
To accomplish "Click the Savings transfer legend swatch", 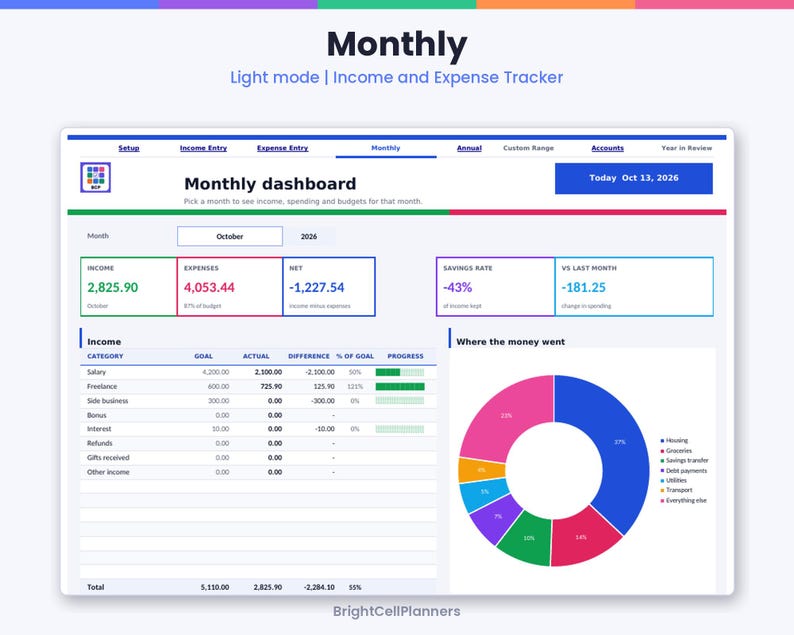I will [x=662, y=460].
